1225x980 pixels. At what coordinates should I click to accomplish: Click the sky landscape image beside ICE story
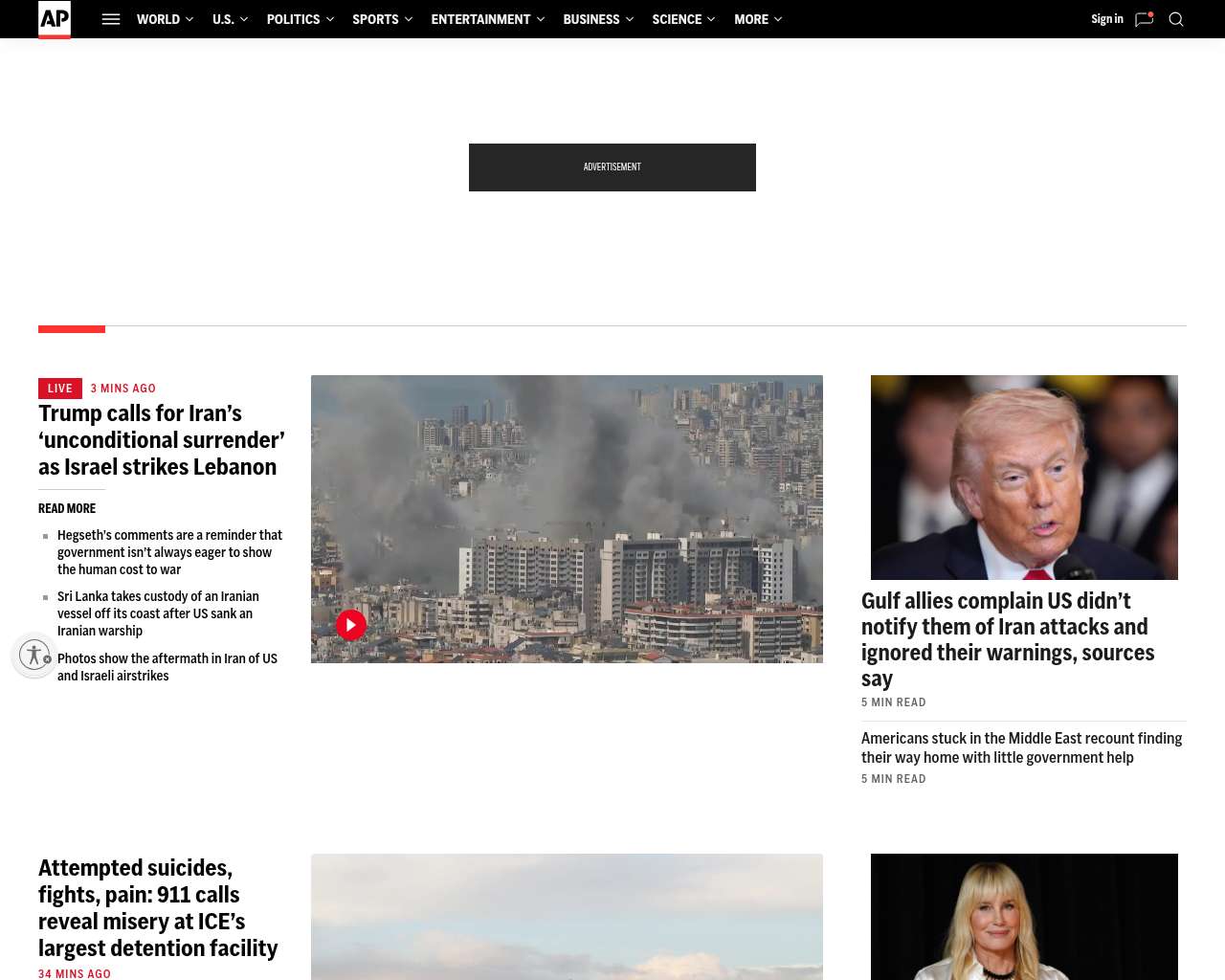567,917
